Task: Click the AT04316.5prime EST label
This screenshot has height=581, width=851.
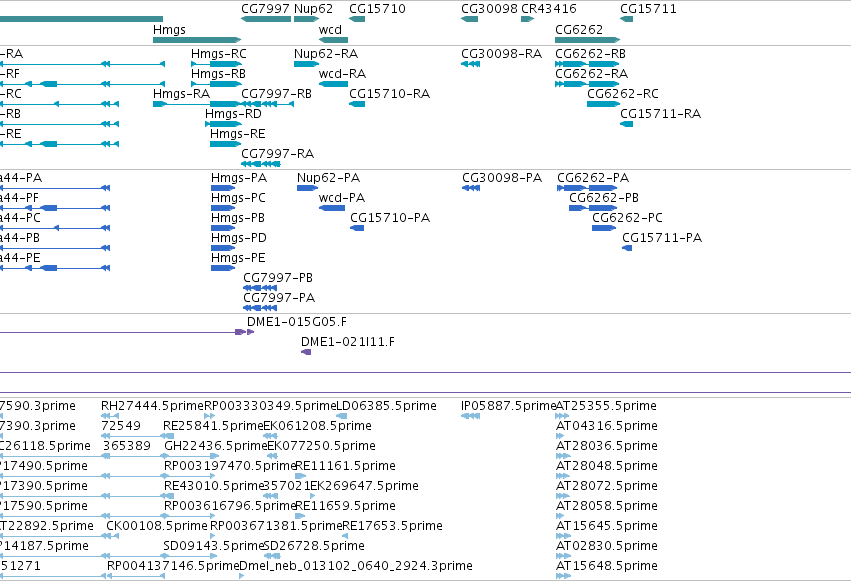Action: pos(607,426)
